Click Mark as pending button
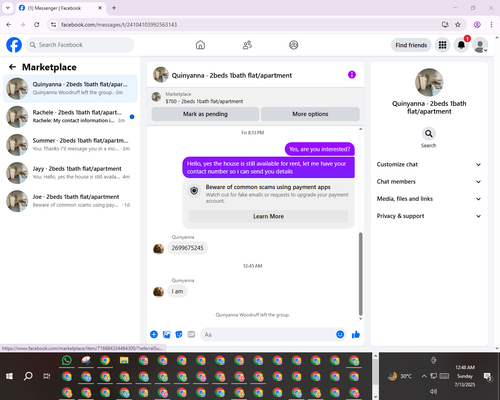This screenshot has height=400, width=500. [205, 114]
